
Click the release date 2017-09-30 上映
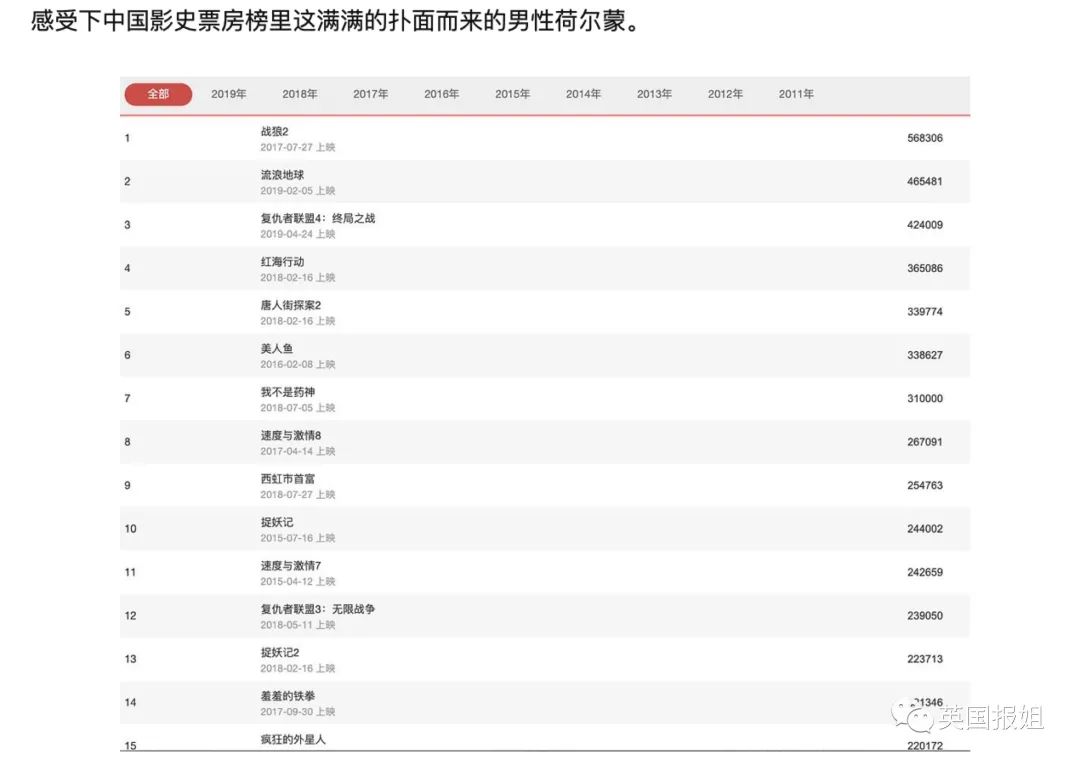coord(298,711)
